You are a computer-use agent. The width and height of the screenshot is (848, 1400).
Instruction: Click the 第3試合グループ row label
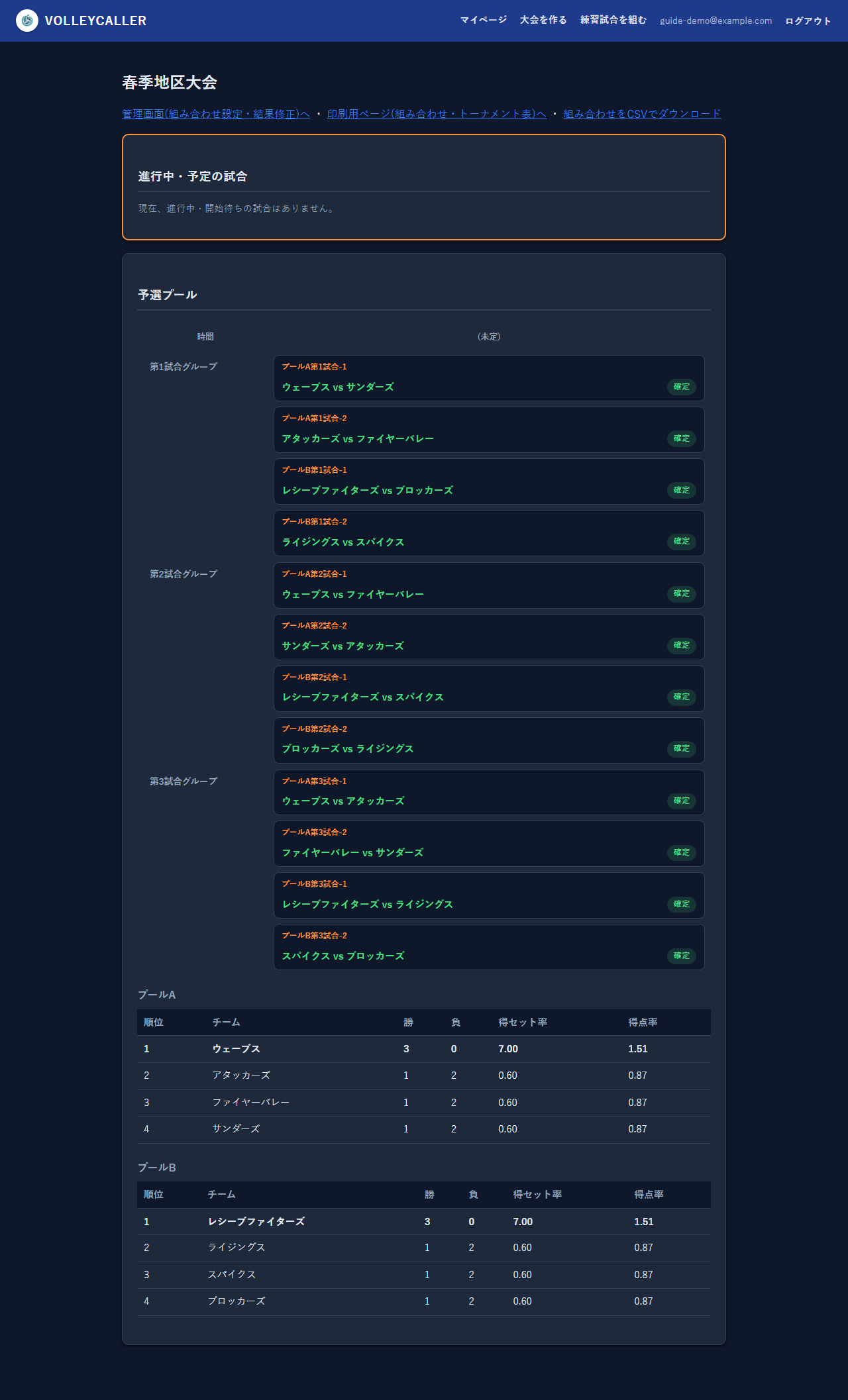pos(184,781)
